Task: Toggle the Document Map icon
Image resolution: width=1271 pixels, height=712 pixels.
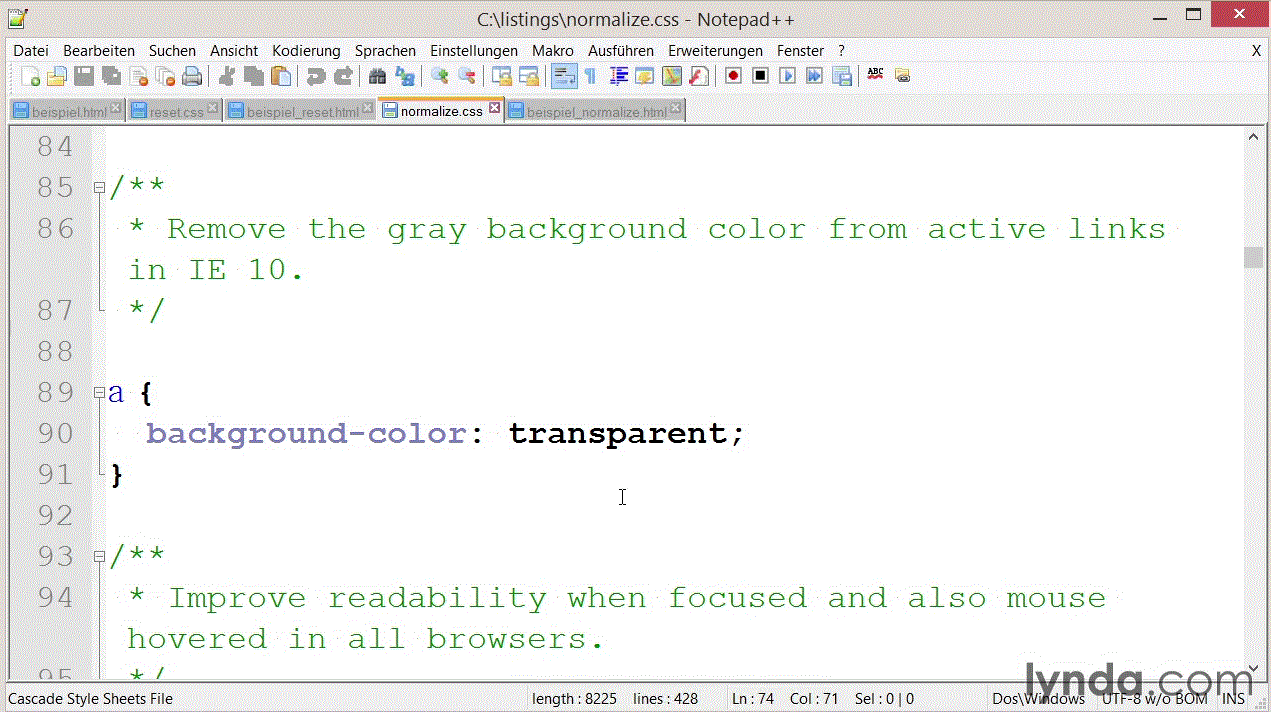Action: point(672,76)
